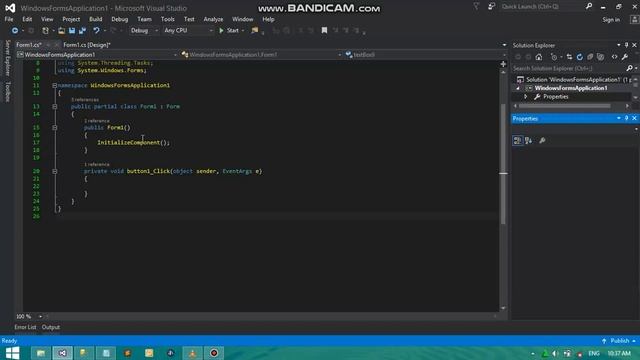The image size is (640, 360).
Task: Open the editor zoom 100 % dropdown
Action: tap(40, 316)
